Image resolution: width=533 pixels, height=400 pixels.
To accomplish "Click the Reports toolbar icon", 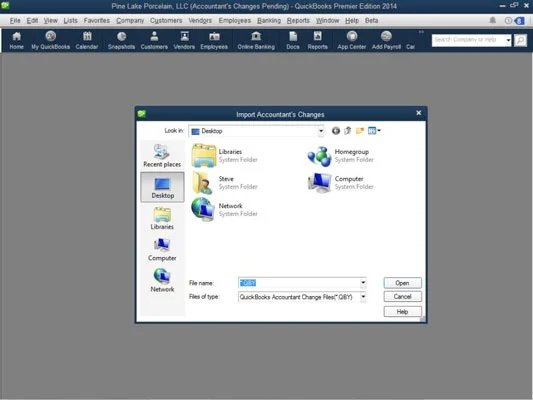I will pyautogui.click(x=317, y=40).
